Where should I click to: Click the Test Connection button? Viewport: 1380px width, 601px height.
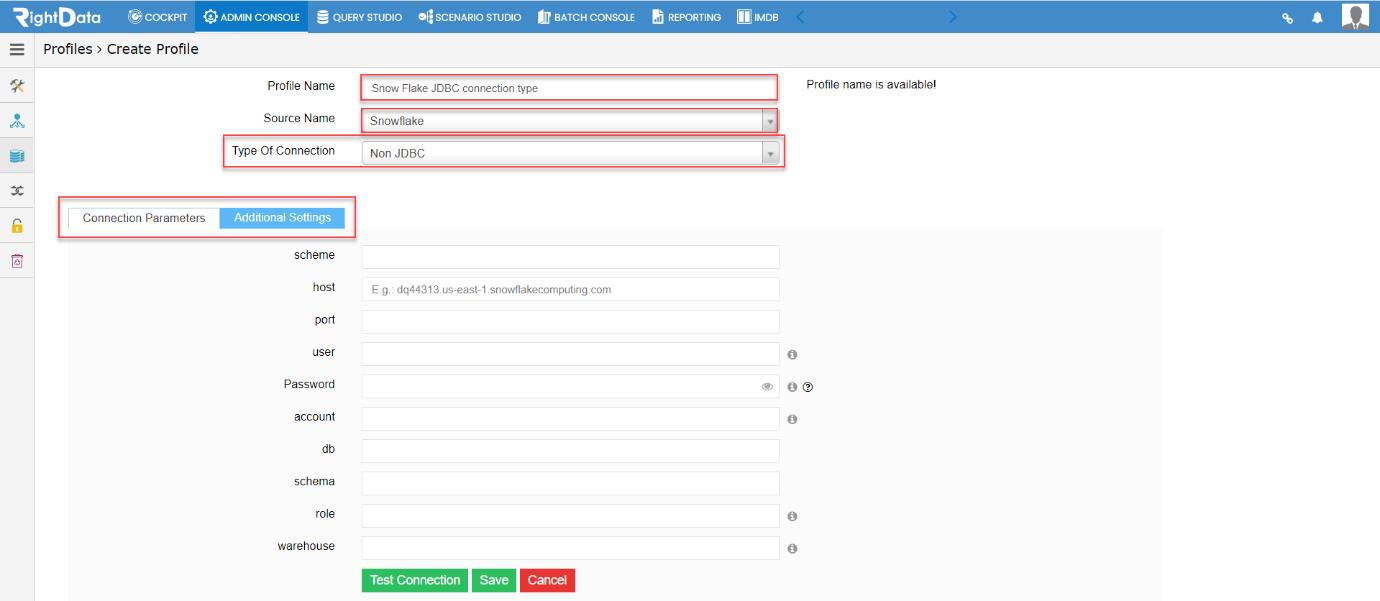pos(413,580)
